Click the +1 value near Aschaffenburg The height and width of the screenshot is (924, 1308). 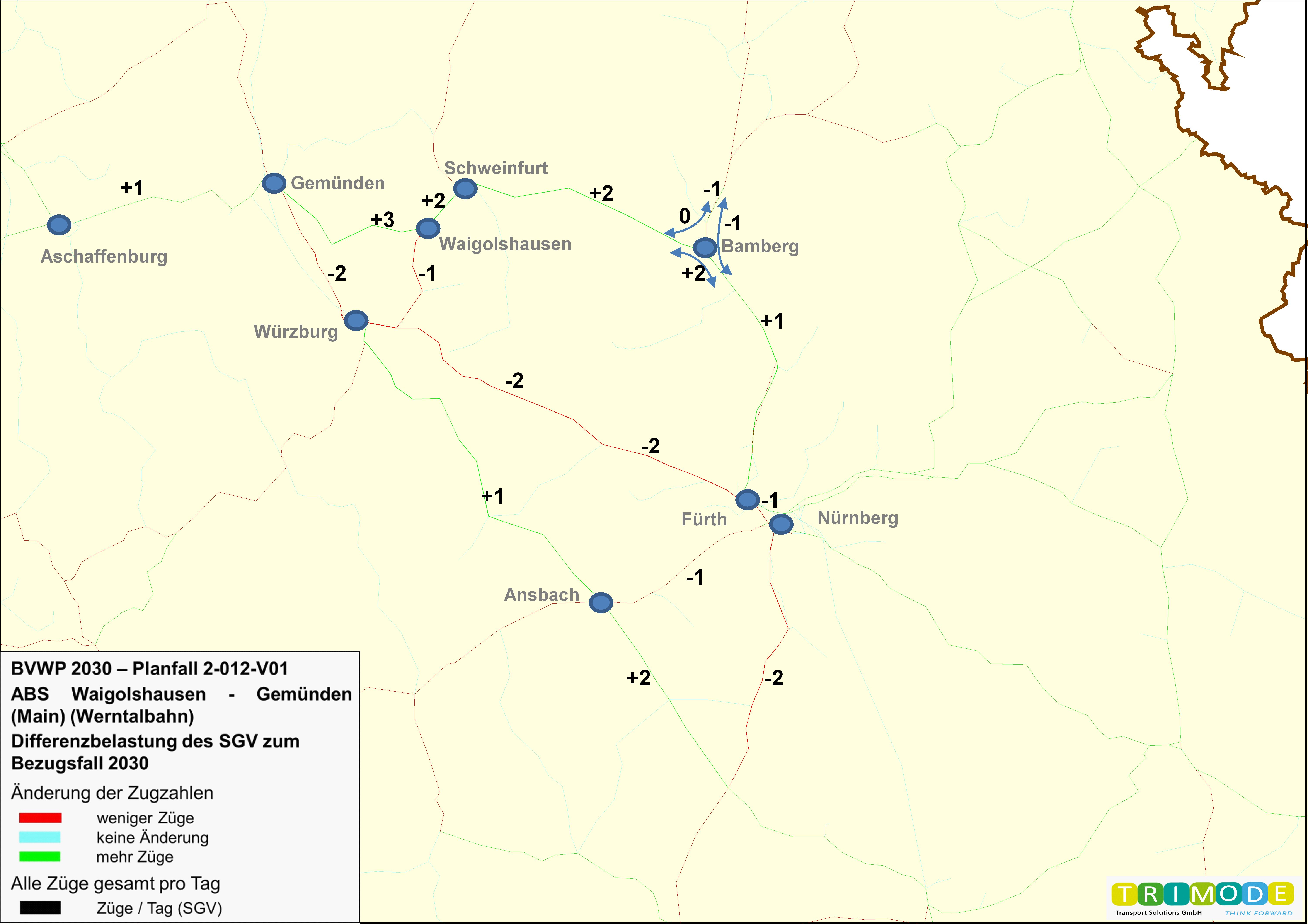point(132,188)
